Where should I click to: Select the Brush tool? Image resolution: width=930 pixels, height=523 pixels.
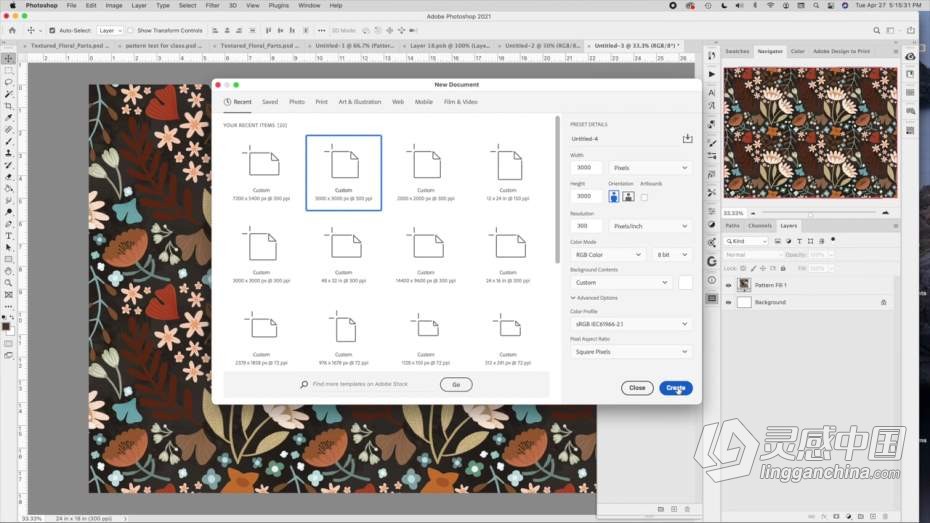coord(8,142)
